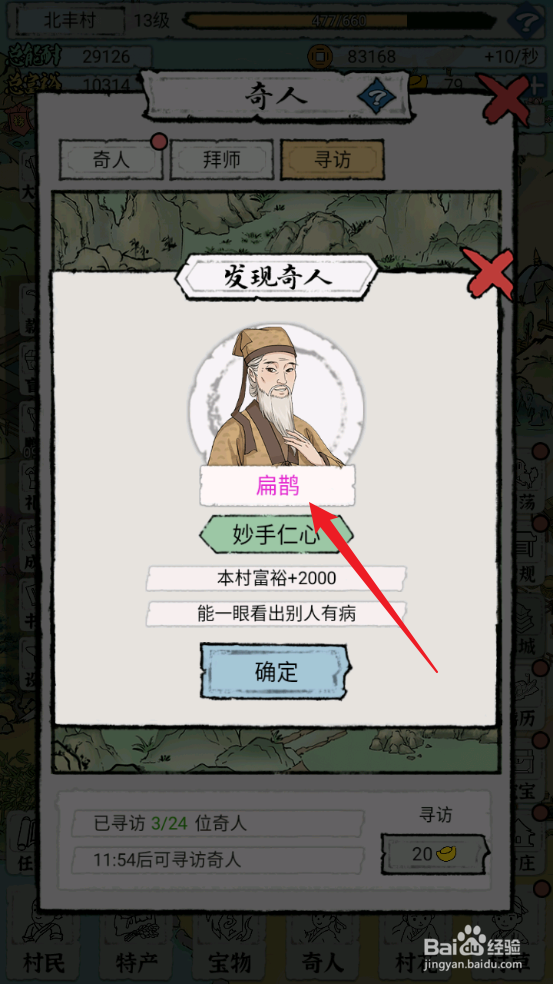Open 宝物 from the bottom navigation
553x984 pixels.
229,960
